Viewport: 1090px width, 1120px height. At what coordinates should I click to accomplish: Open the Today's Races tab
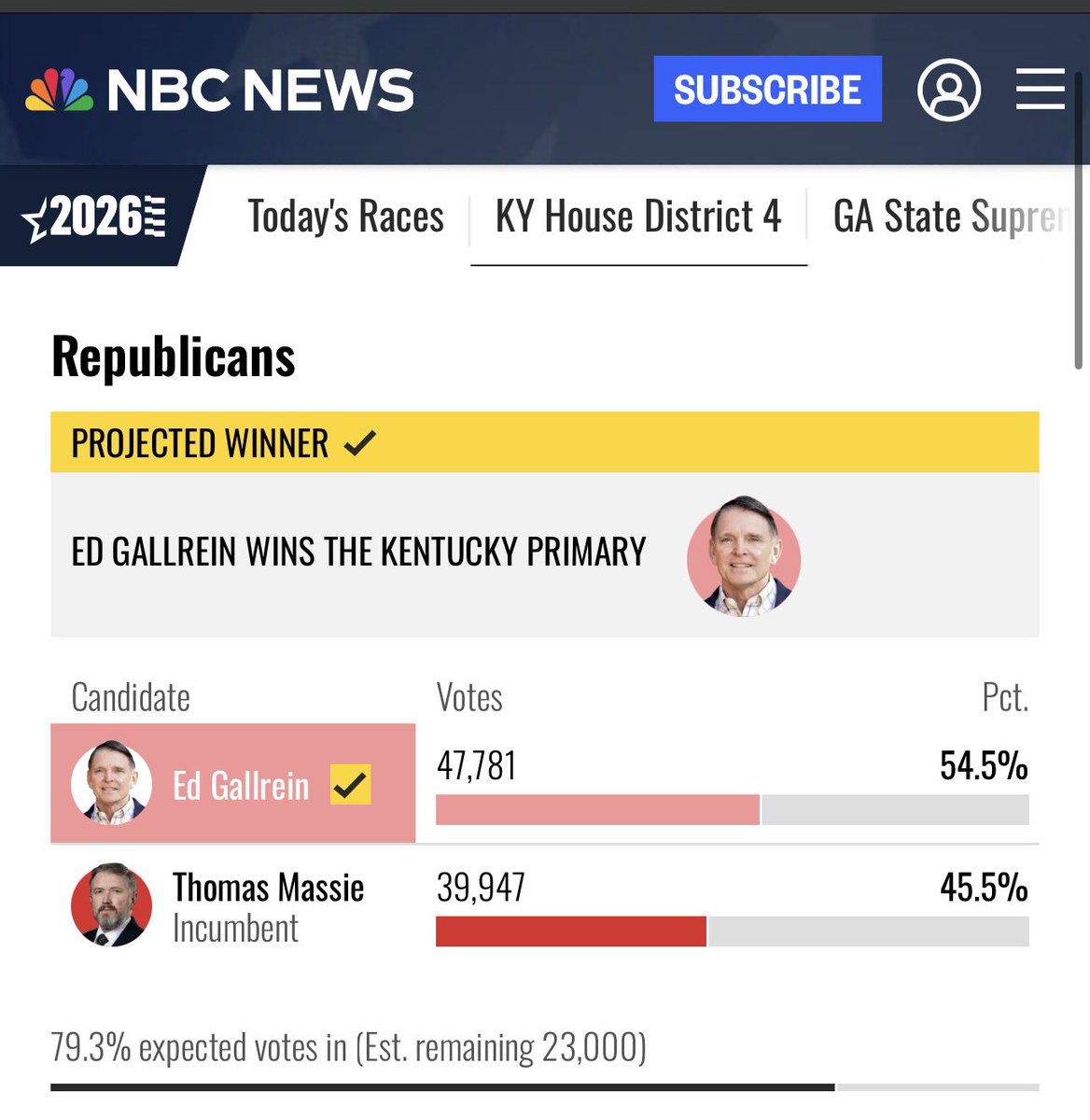[x=345, y=217]
